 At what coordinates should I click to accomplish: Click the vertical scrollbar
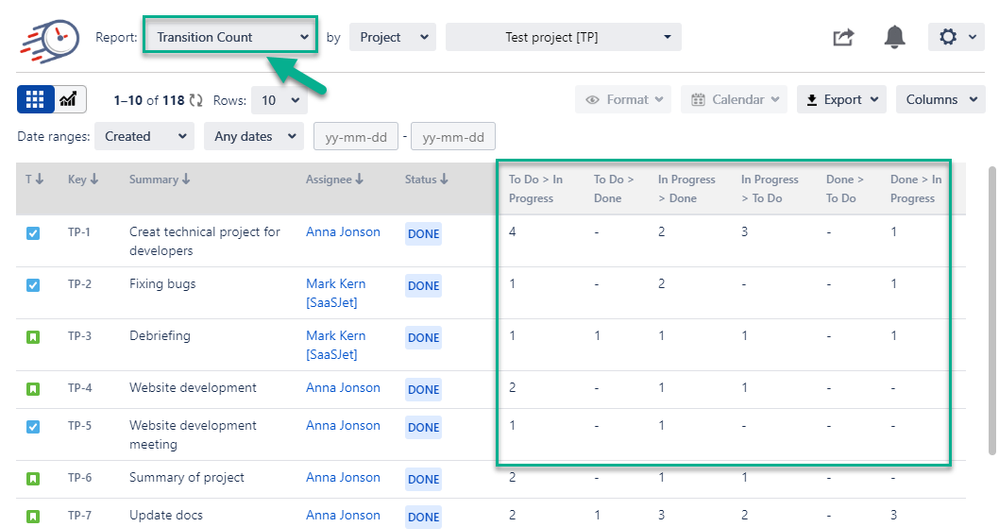991,311
